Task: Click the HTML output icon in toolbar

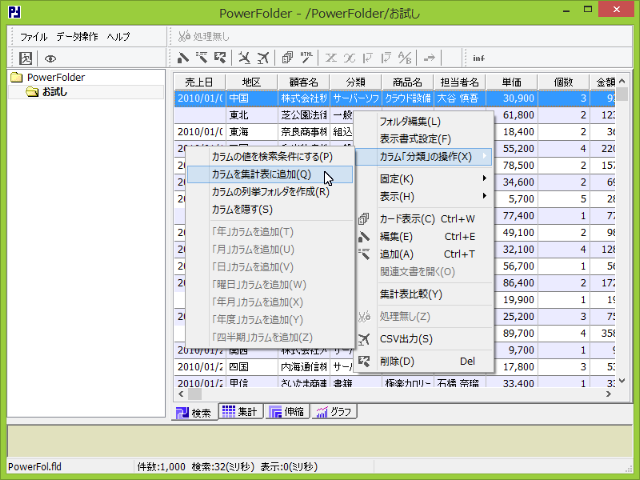Action: point(307,58)
